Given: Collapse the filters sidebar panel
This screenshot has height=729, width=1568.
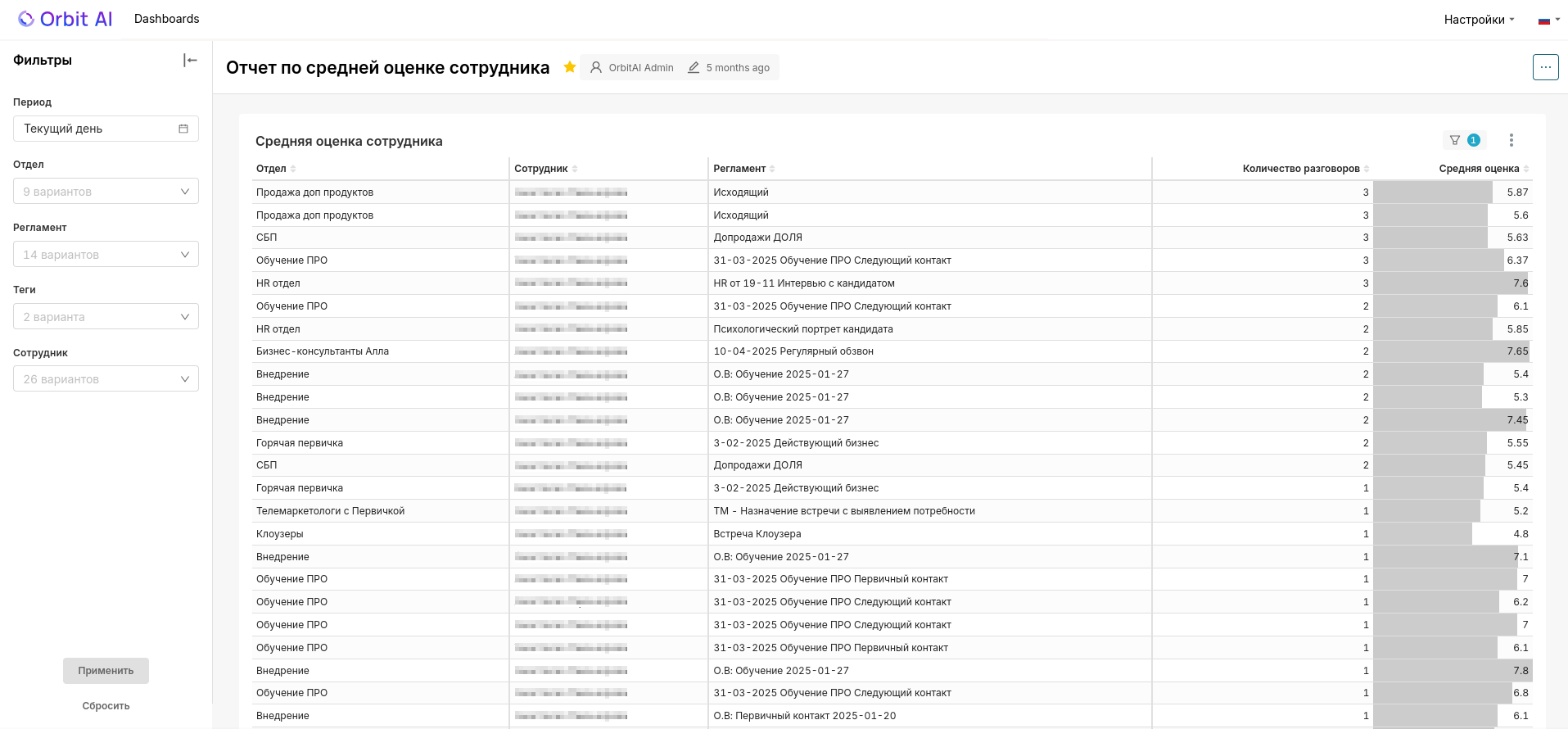Looking at the screenshot, I should [190, 60].
